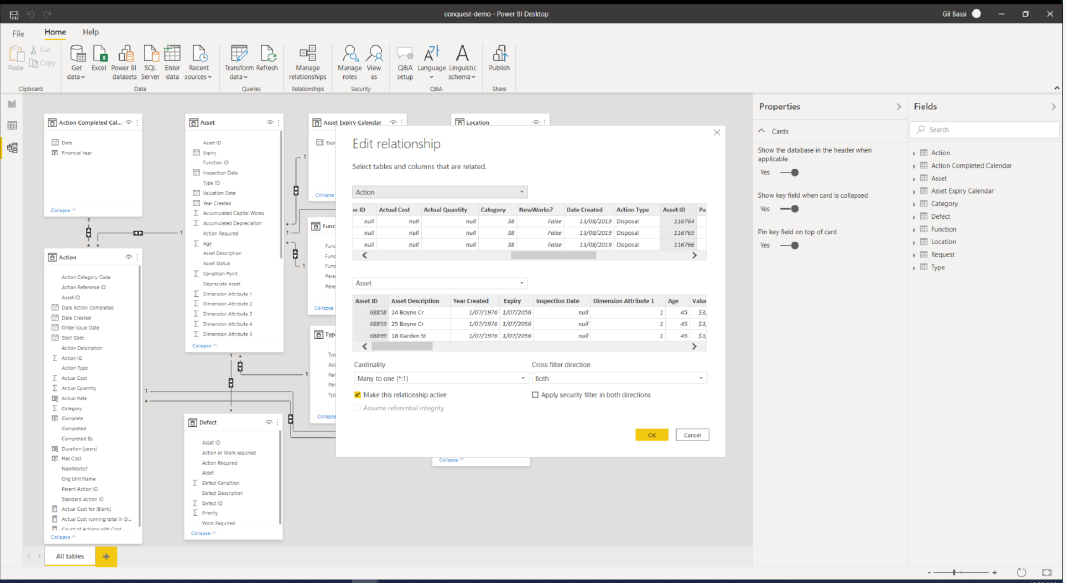Open the Language menu
1066x583 pixels.
coord(432,62)
